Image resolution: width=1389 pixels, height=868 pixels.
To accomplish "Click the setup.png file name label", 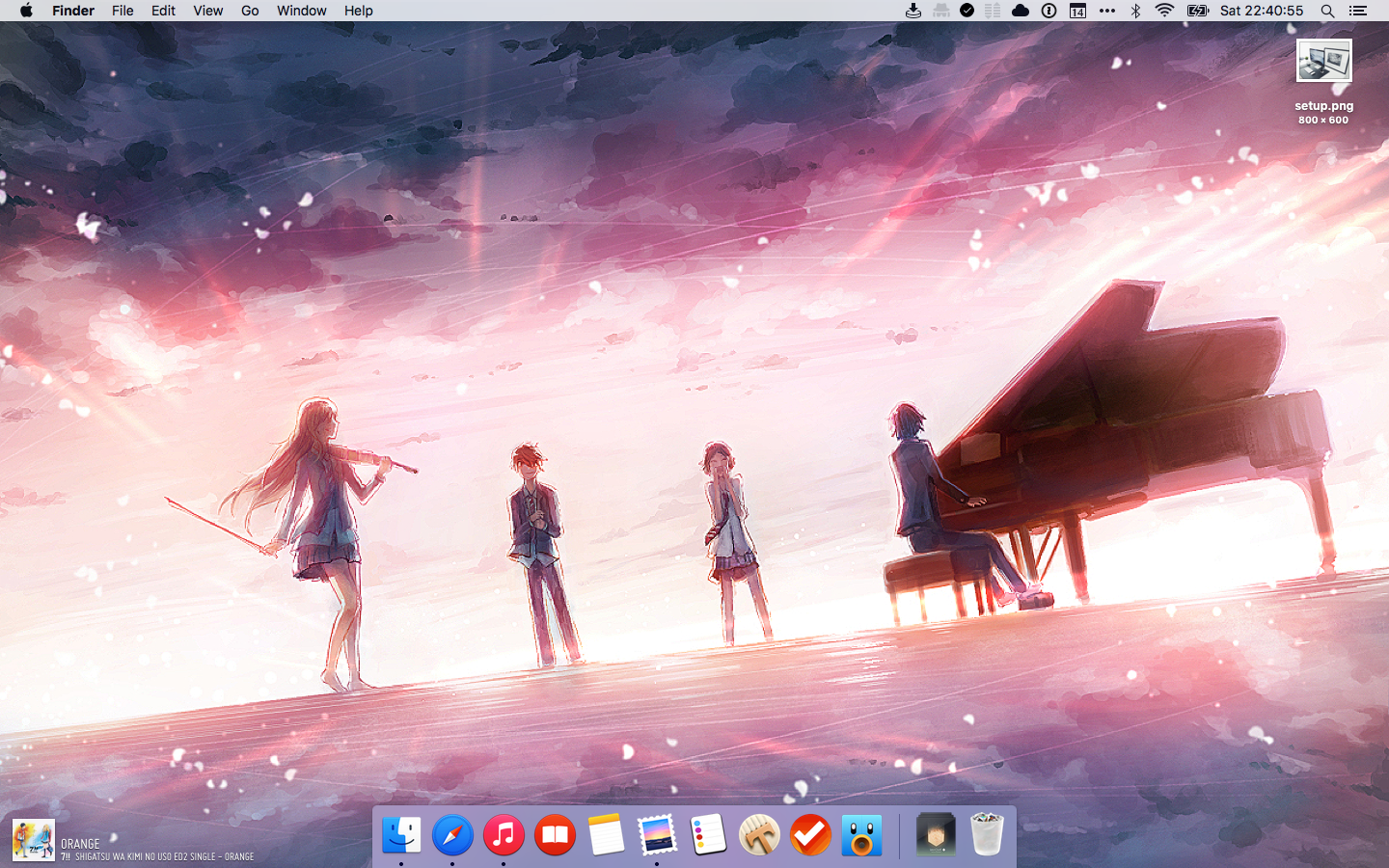I will click(x=1324, y=106).
